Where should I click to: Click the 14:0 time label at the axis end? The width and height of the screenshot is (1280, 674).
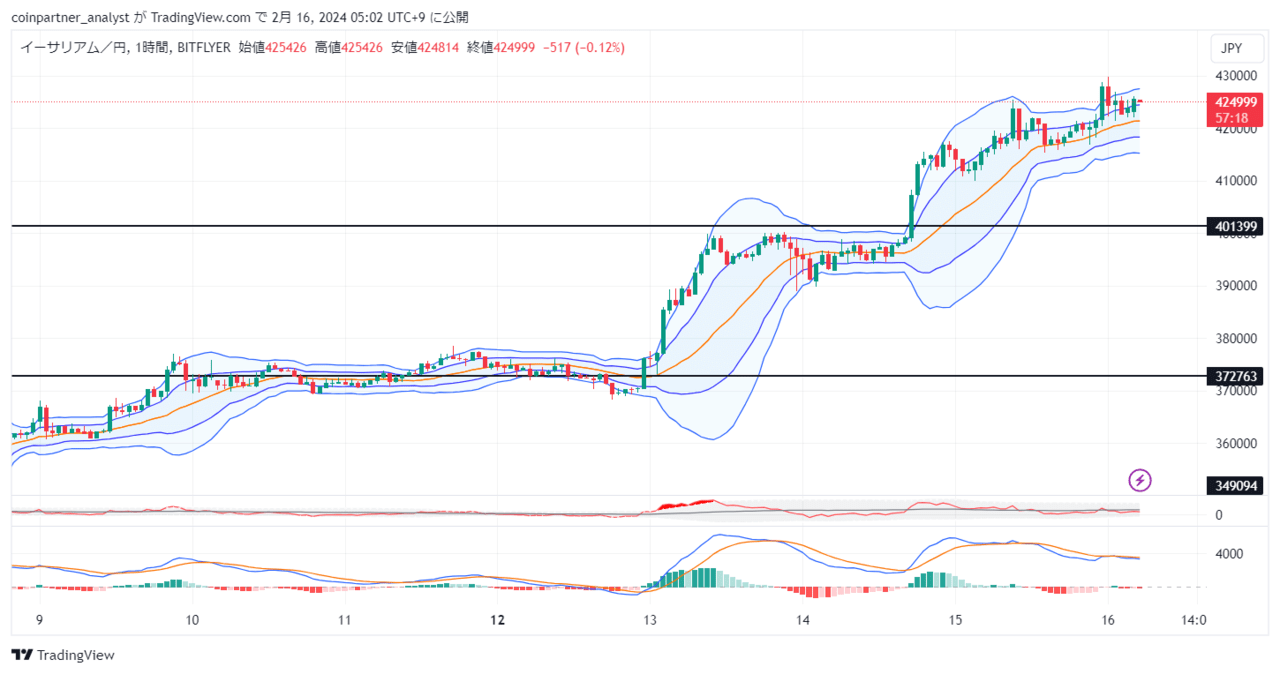coord(1193,620)
